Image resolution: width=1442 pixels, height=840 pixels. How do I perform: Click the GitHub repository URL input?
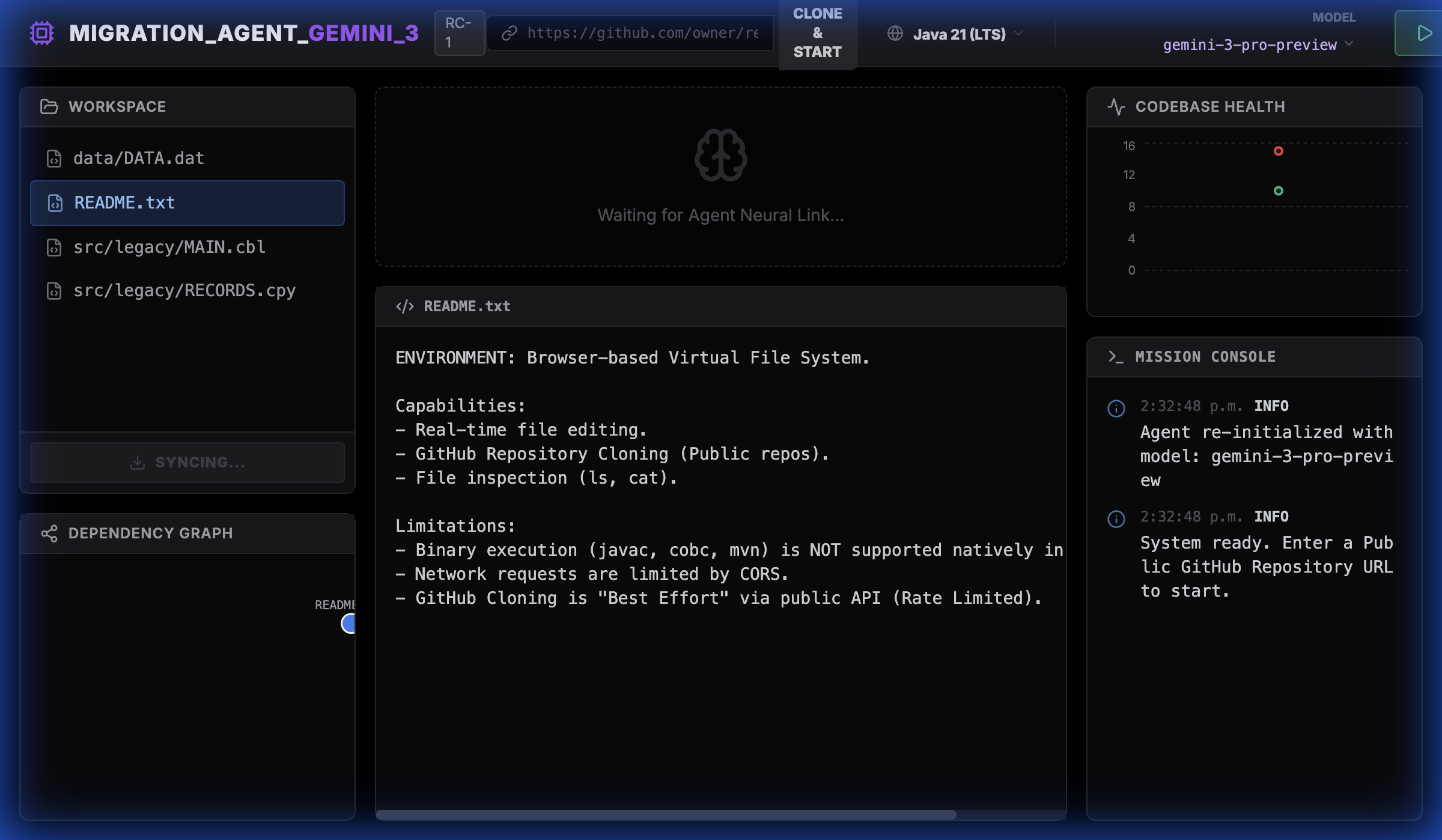pyautogui.click(x=642, y=33)
